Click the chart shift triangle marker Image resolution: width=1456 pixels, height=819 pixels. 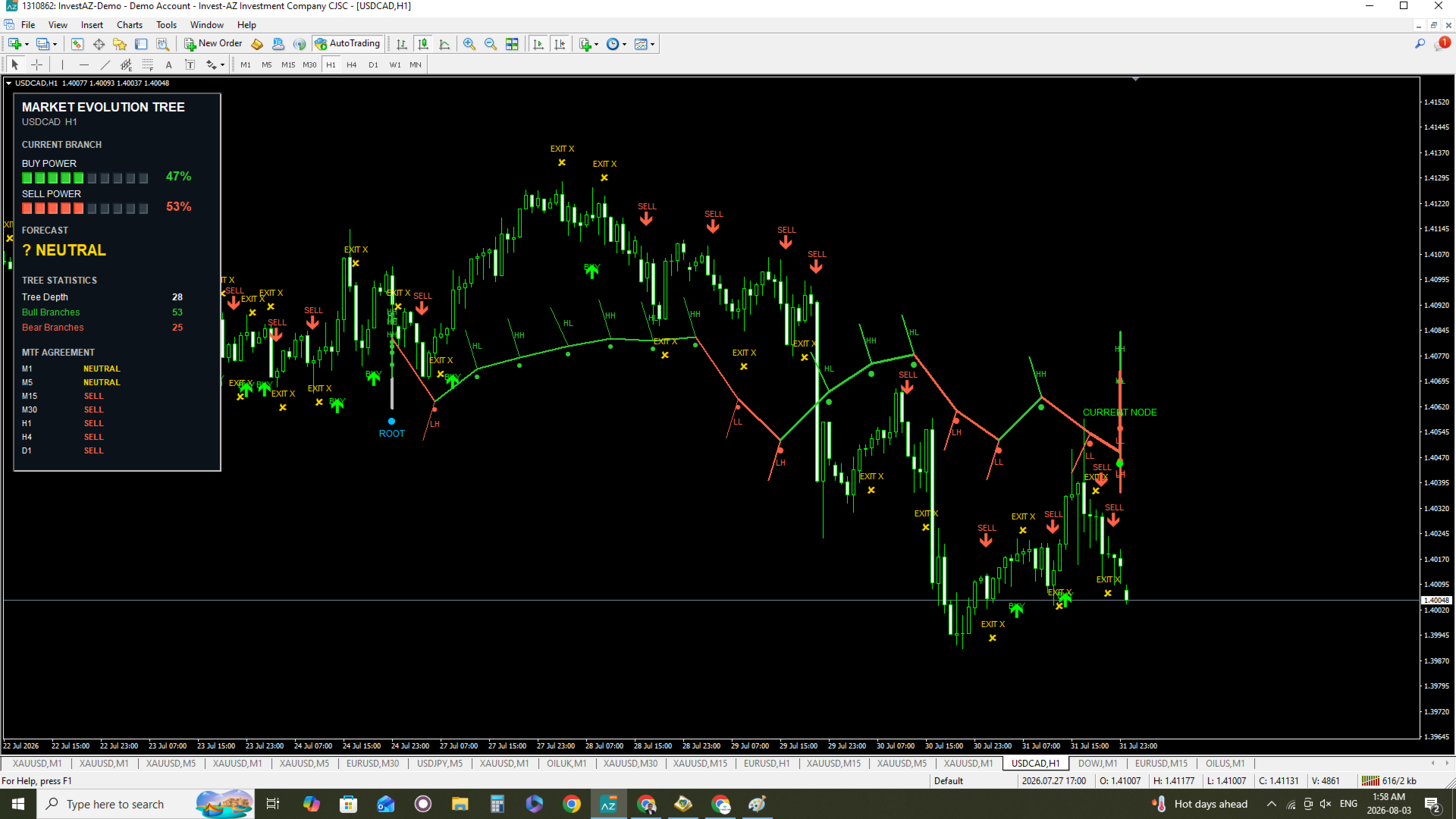tap(1135, 79)
